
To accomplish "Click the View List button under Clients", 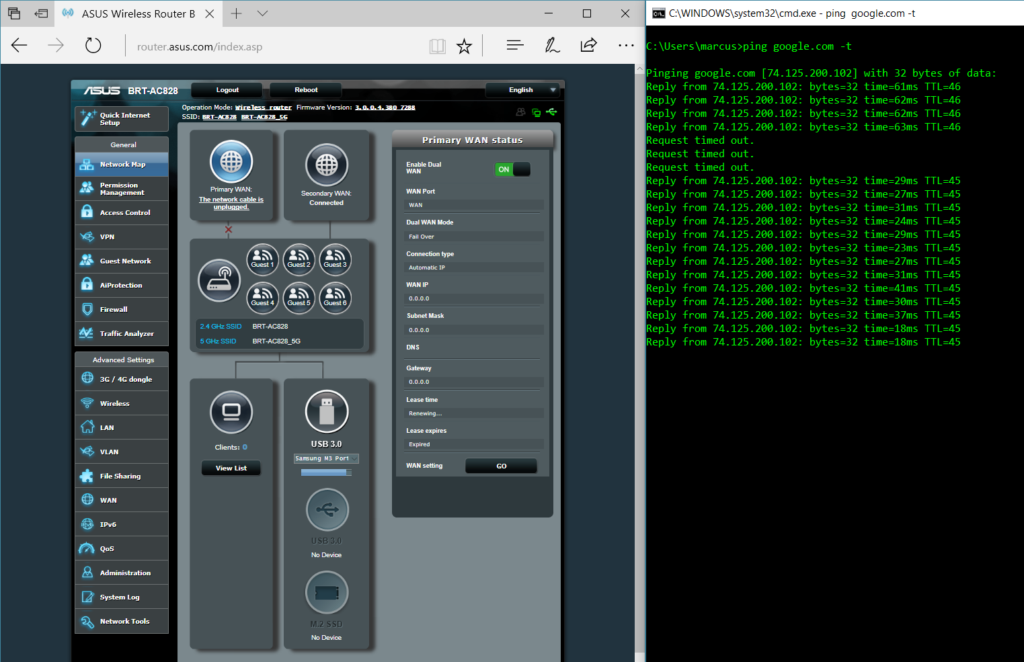I will 231,468.
